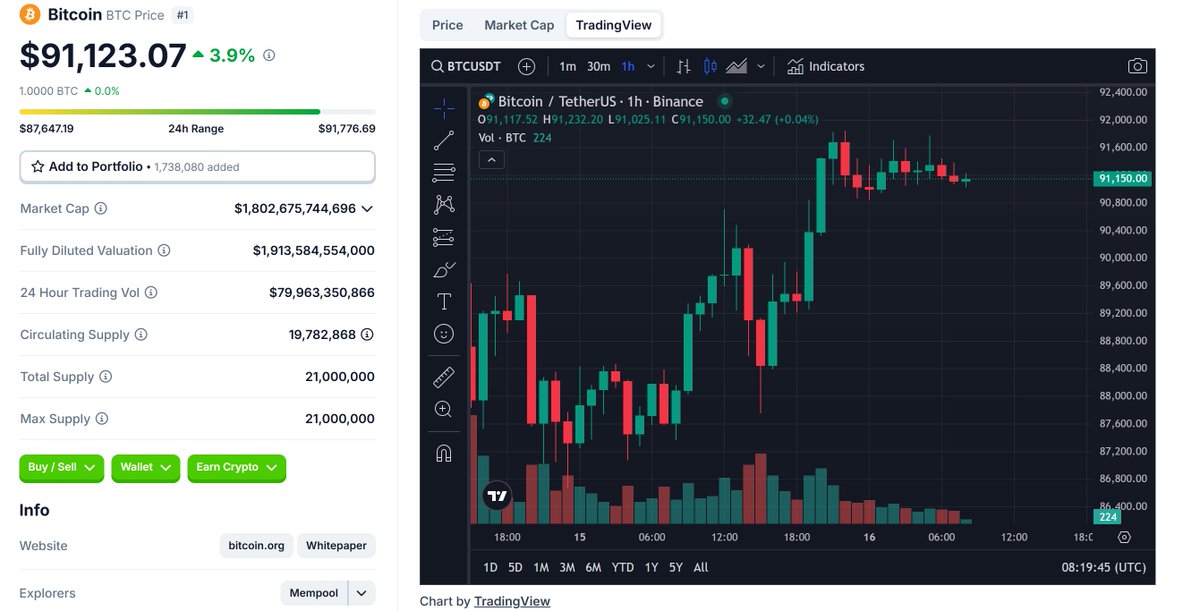Open the Wallet dropdown
This screenshot has height=611, width=1200.
click(146, 467)
